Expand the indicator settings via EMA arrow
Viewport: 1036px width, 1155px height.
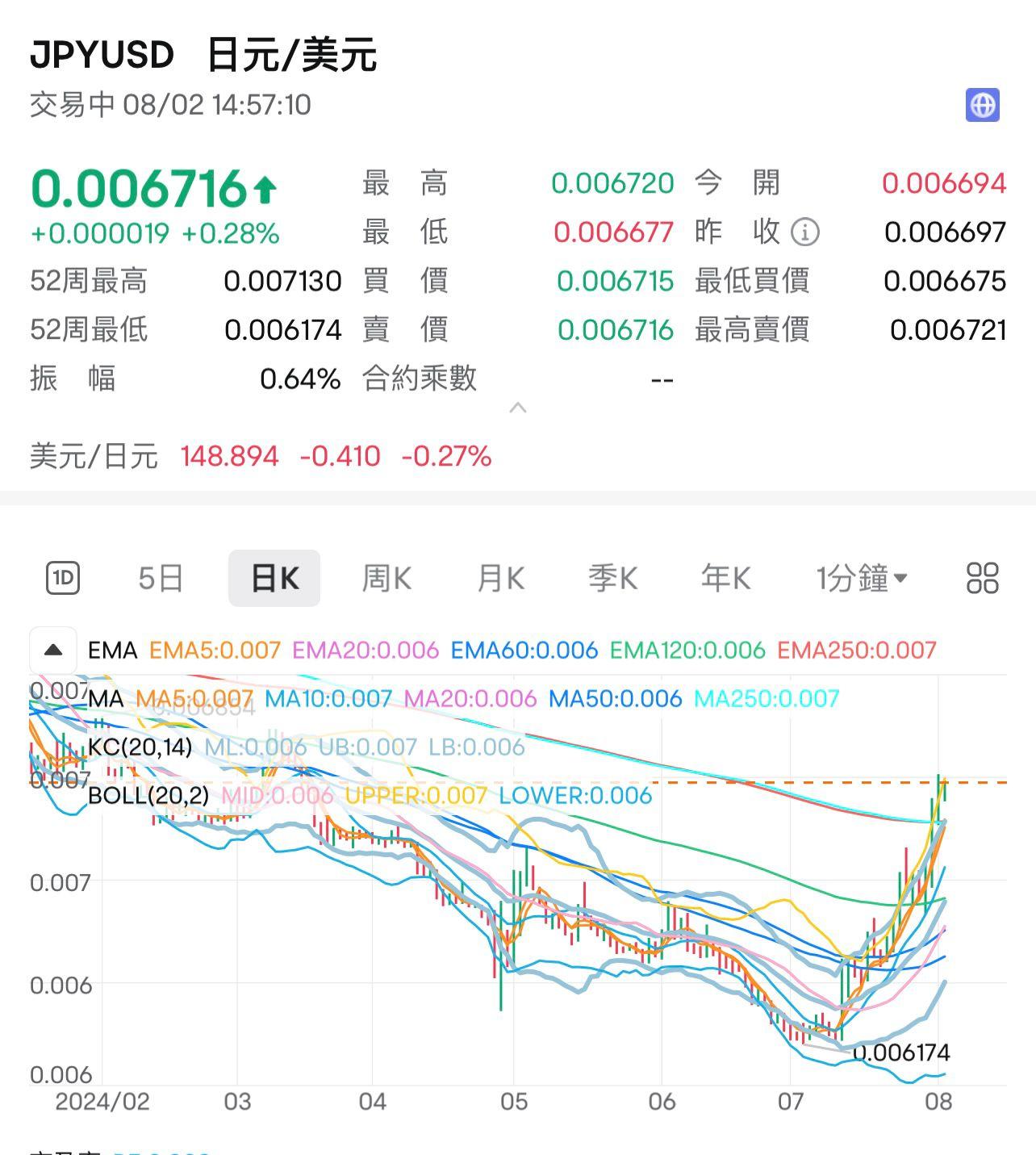pyautogui.click(x=52, y=648)
